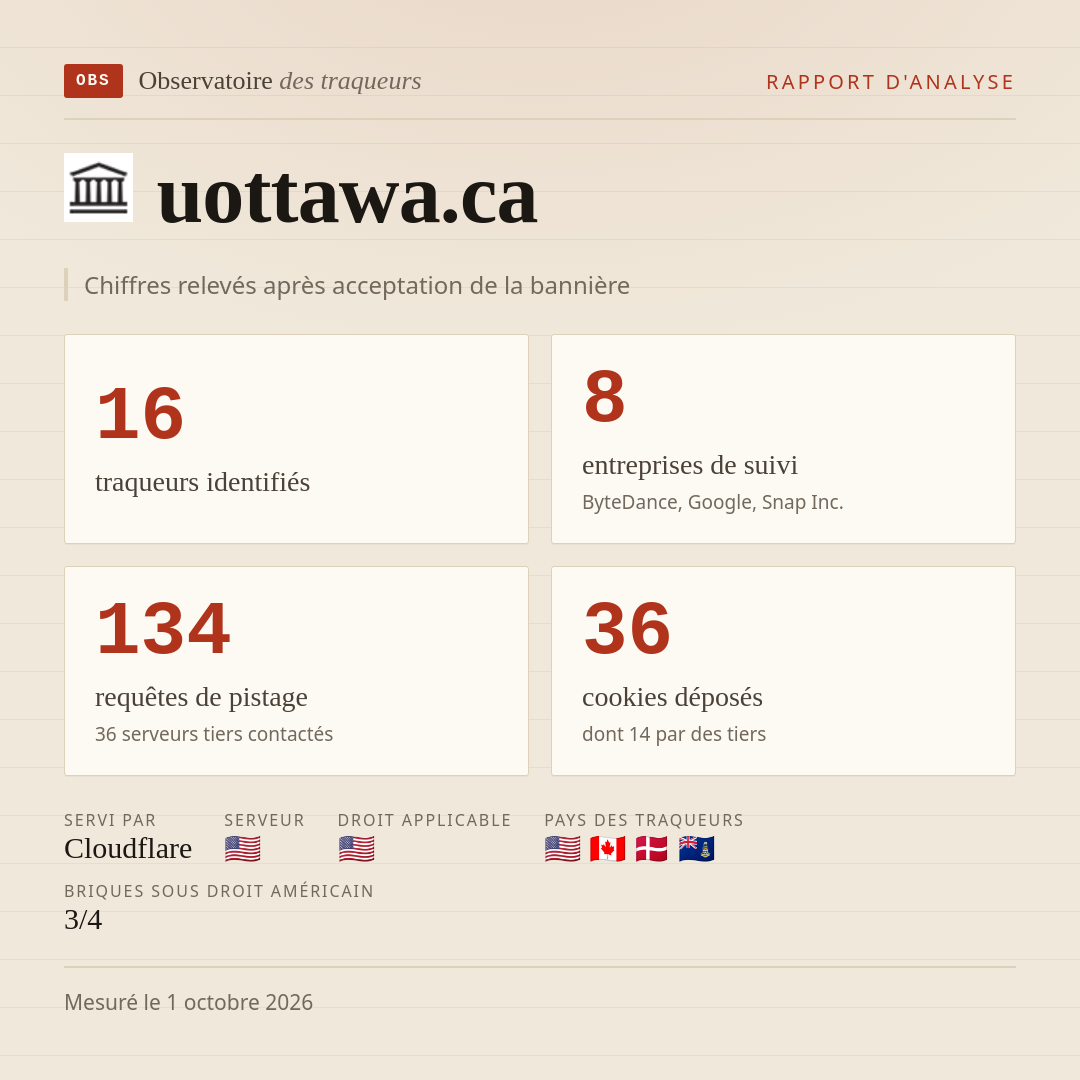Click the SERVEUR label
The width and height of the screenshot is (1080, 1080).
point(264,820)
